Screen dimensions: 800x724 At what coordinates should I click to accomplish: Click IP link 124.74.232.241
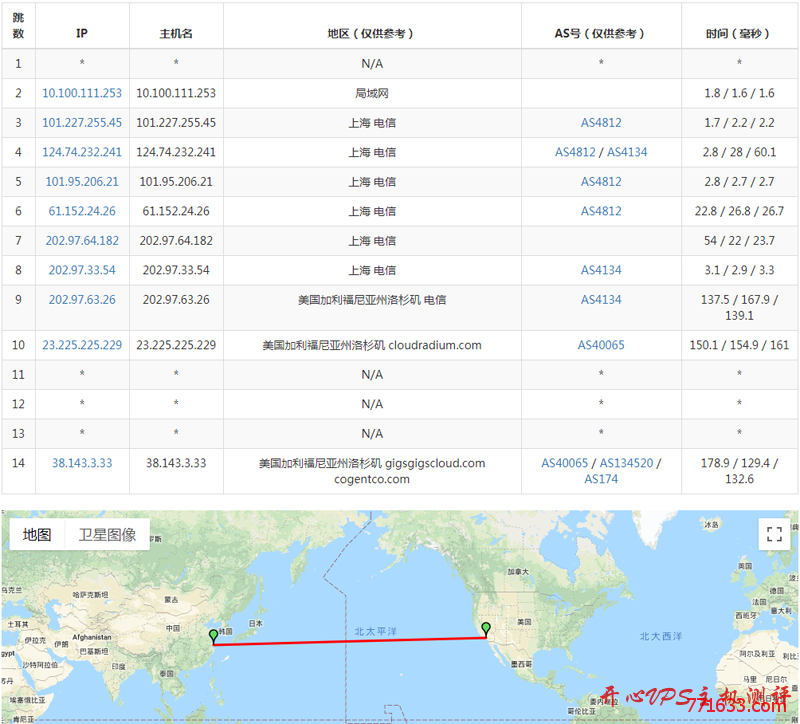(81, 152)
